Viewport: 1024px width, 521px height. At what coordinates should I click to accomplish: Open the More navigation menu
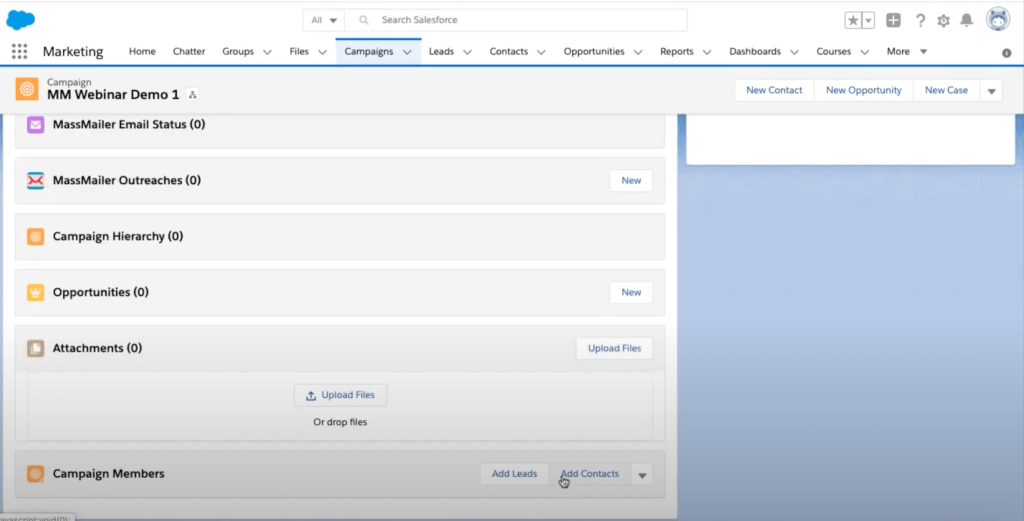point(906,51)
